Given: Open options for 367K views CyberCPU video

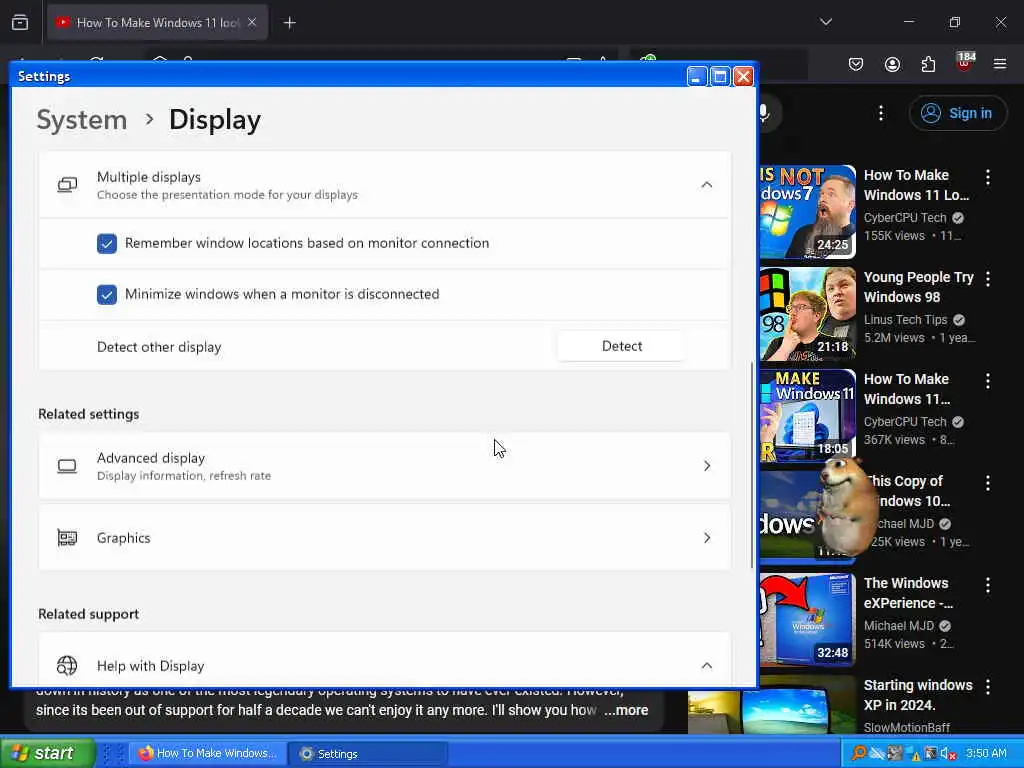Looking at the screenshot, I should (x=988, y=381).
